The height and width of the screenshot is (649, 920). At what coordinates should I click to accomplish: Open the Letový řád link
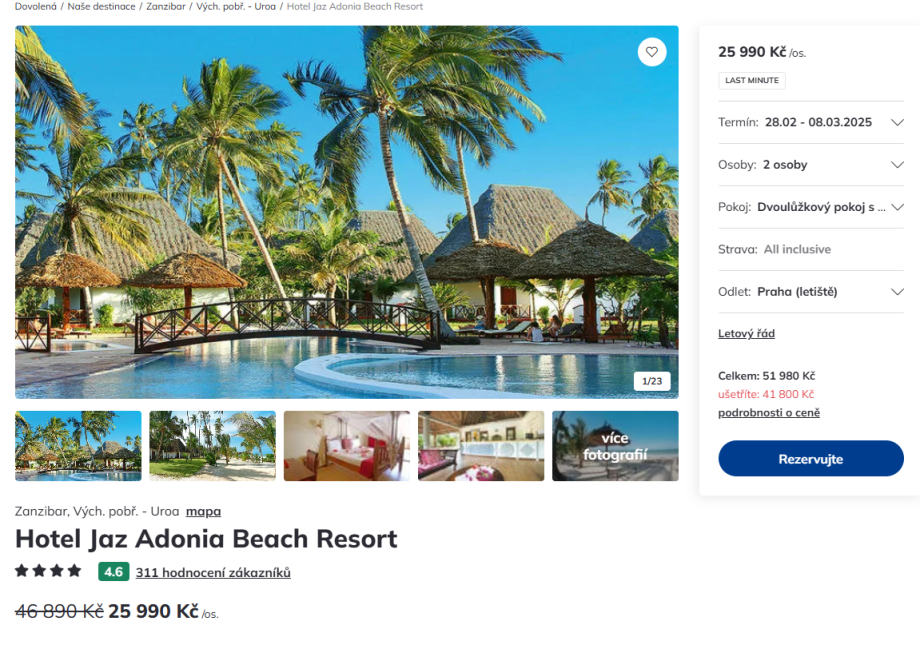click(746, 333)
